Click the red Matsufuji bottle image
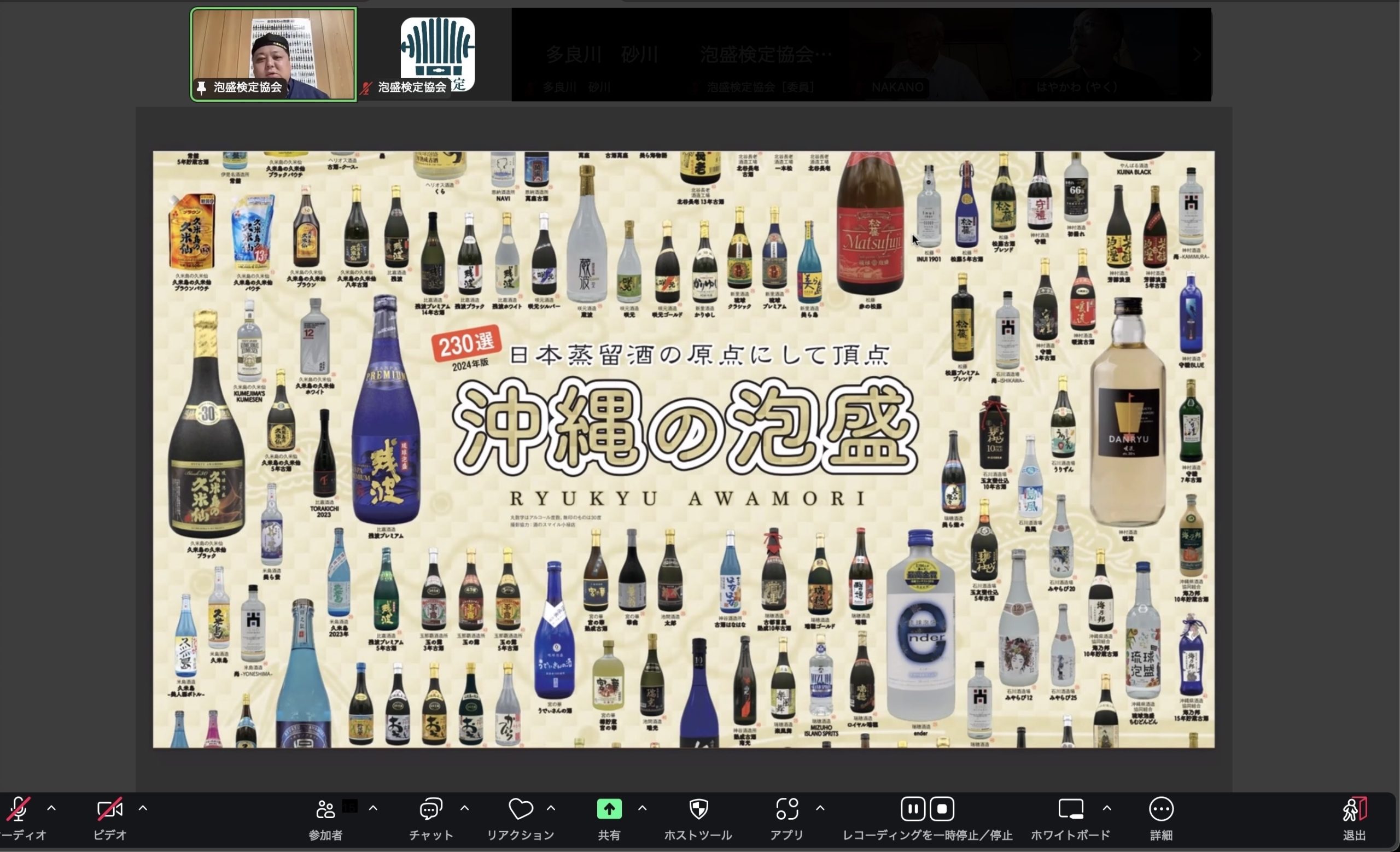 point(871,223)
